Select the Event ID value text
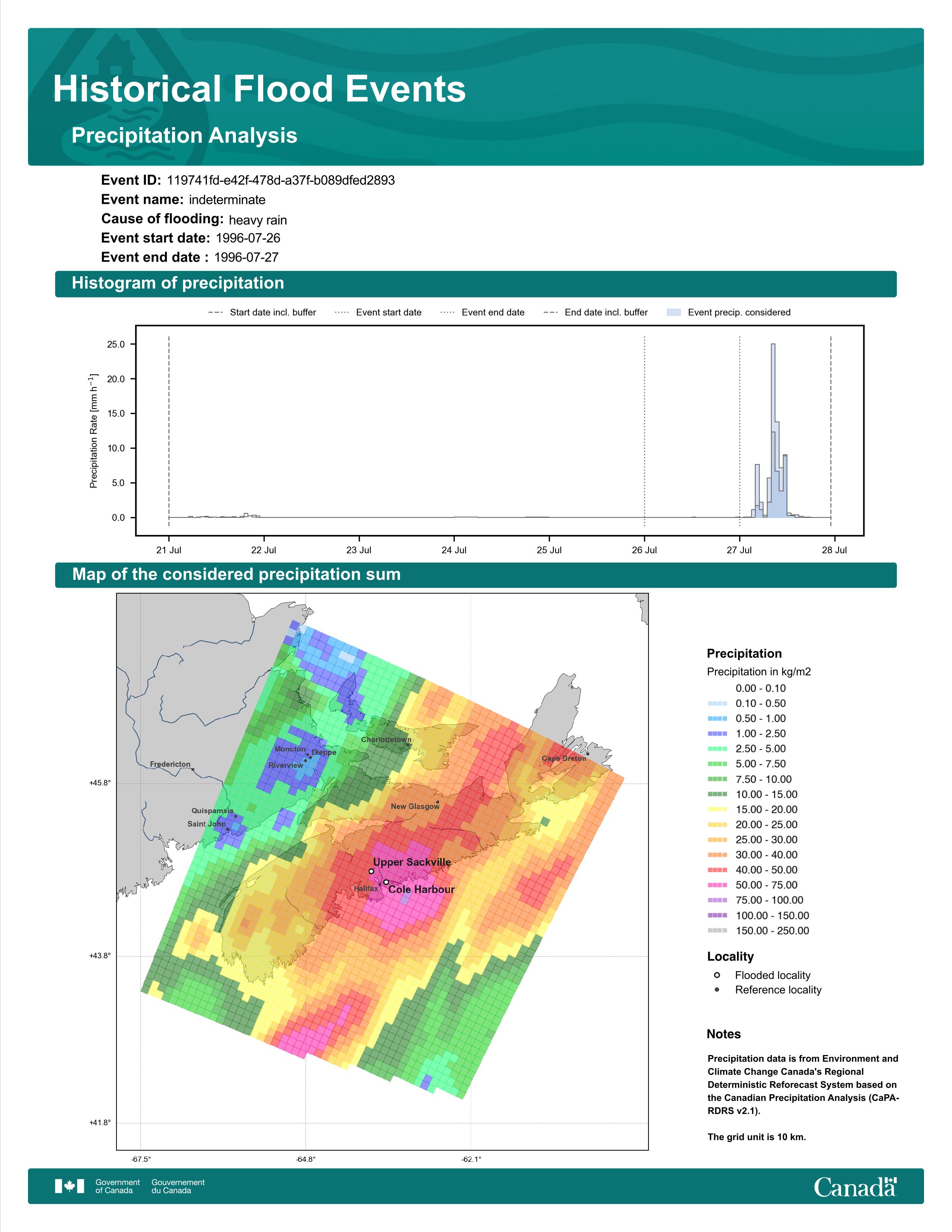 [x=281, y=181]
